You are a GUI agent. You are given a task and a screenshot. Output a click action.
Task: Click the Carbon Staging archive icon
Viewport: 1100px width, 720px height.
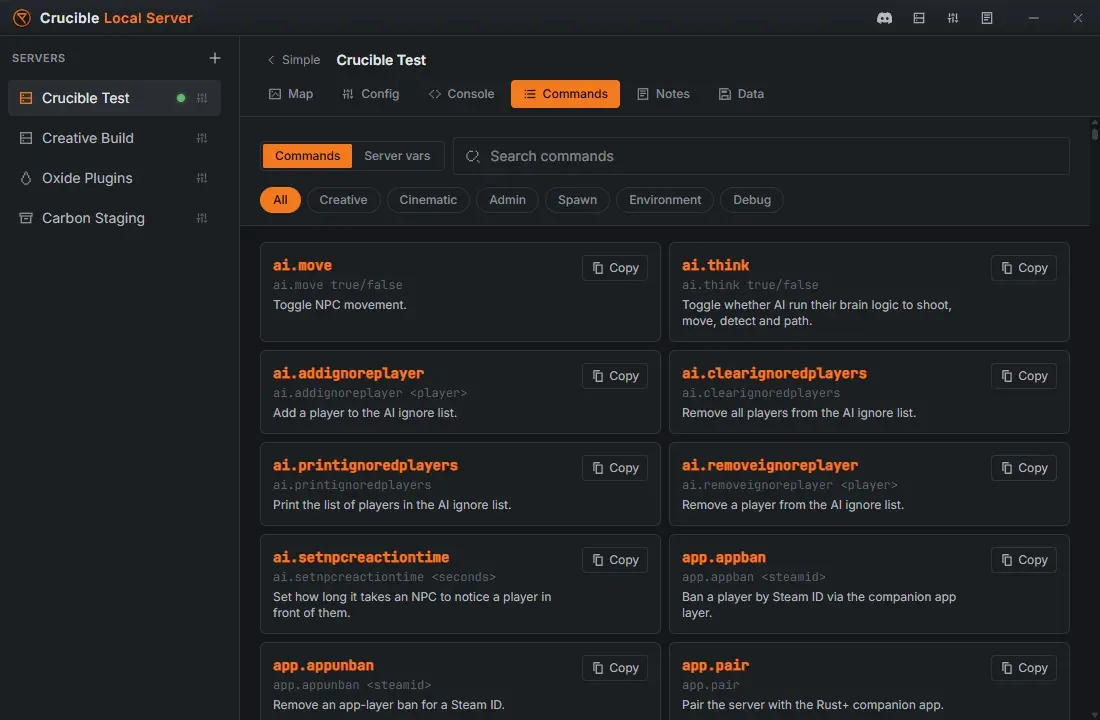[x=26, y=218]
